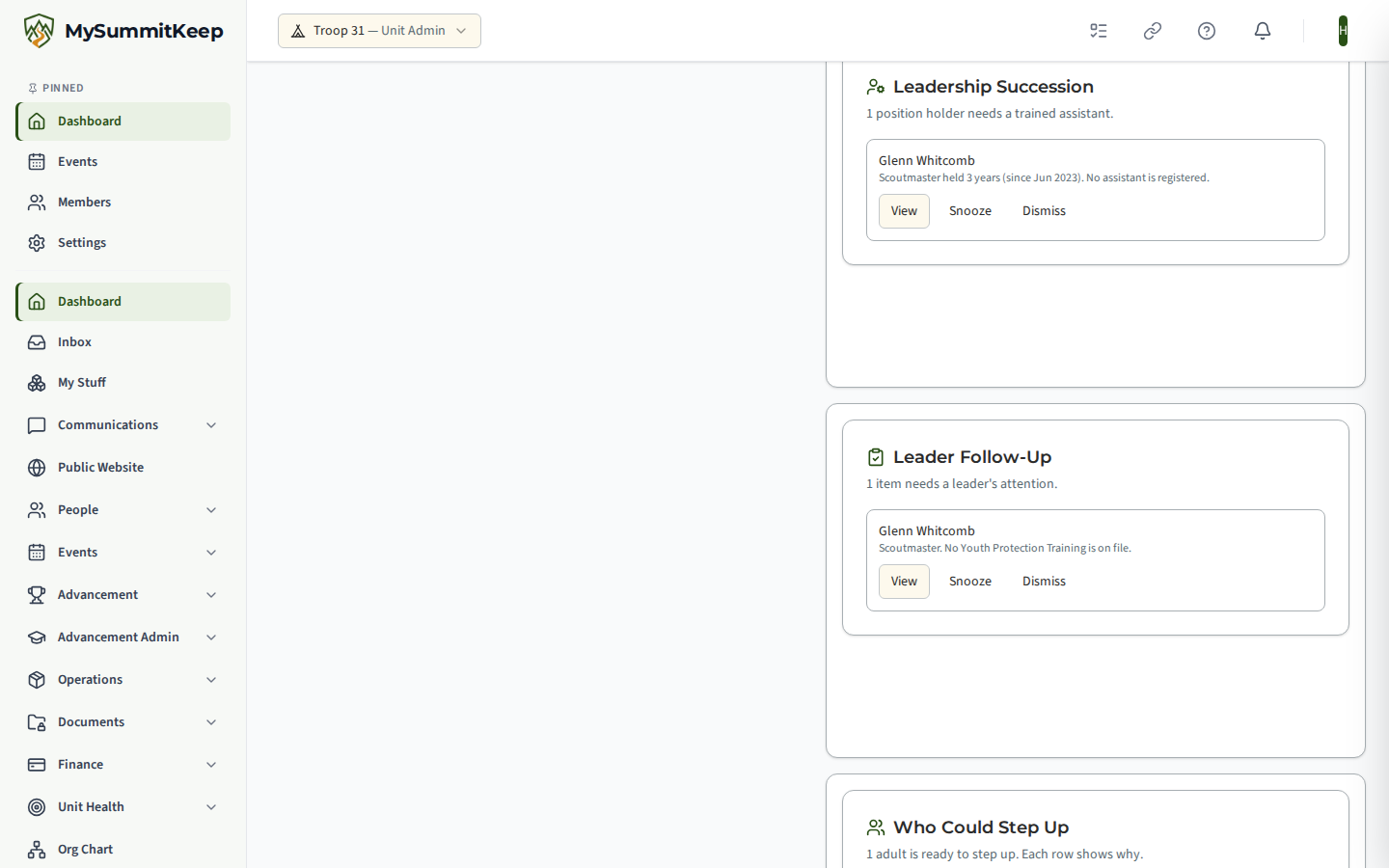Click the calendar icon of pinned Events

coord(37,162)
